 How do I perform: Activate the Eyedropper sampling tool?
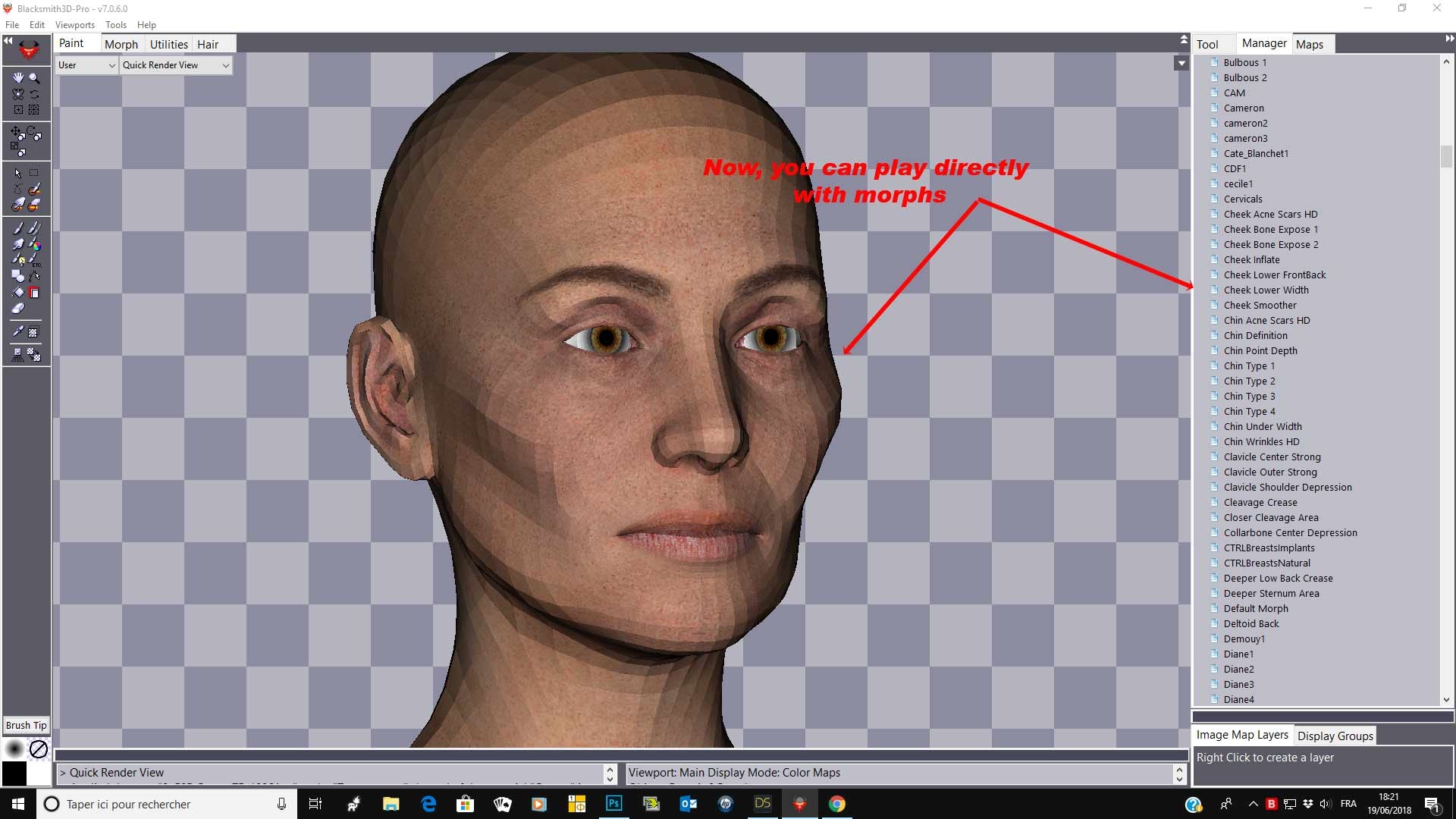coord(19,332)
